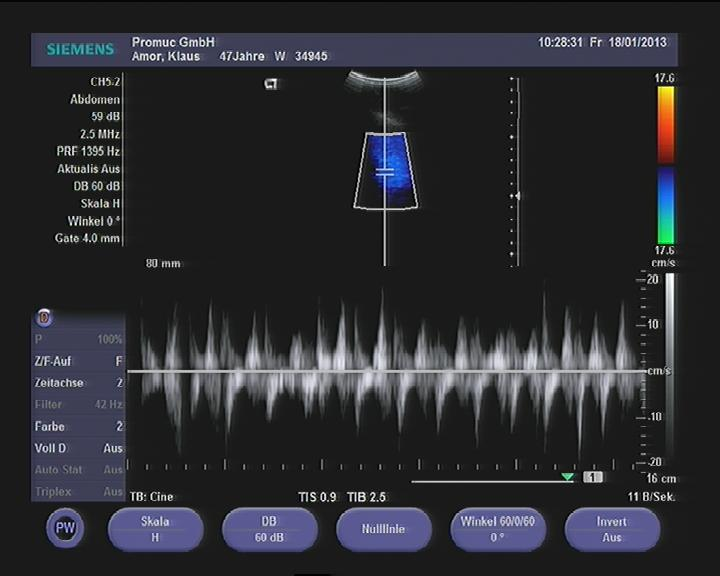Click the Doppler sample gate marker
The image size is (720, 576).
385,173
